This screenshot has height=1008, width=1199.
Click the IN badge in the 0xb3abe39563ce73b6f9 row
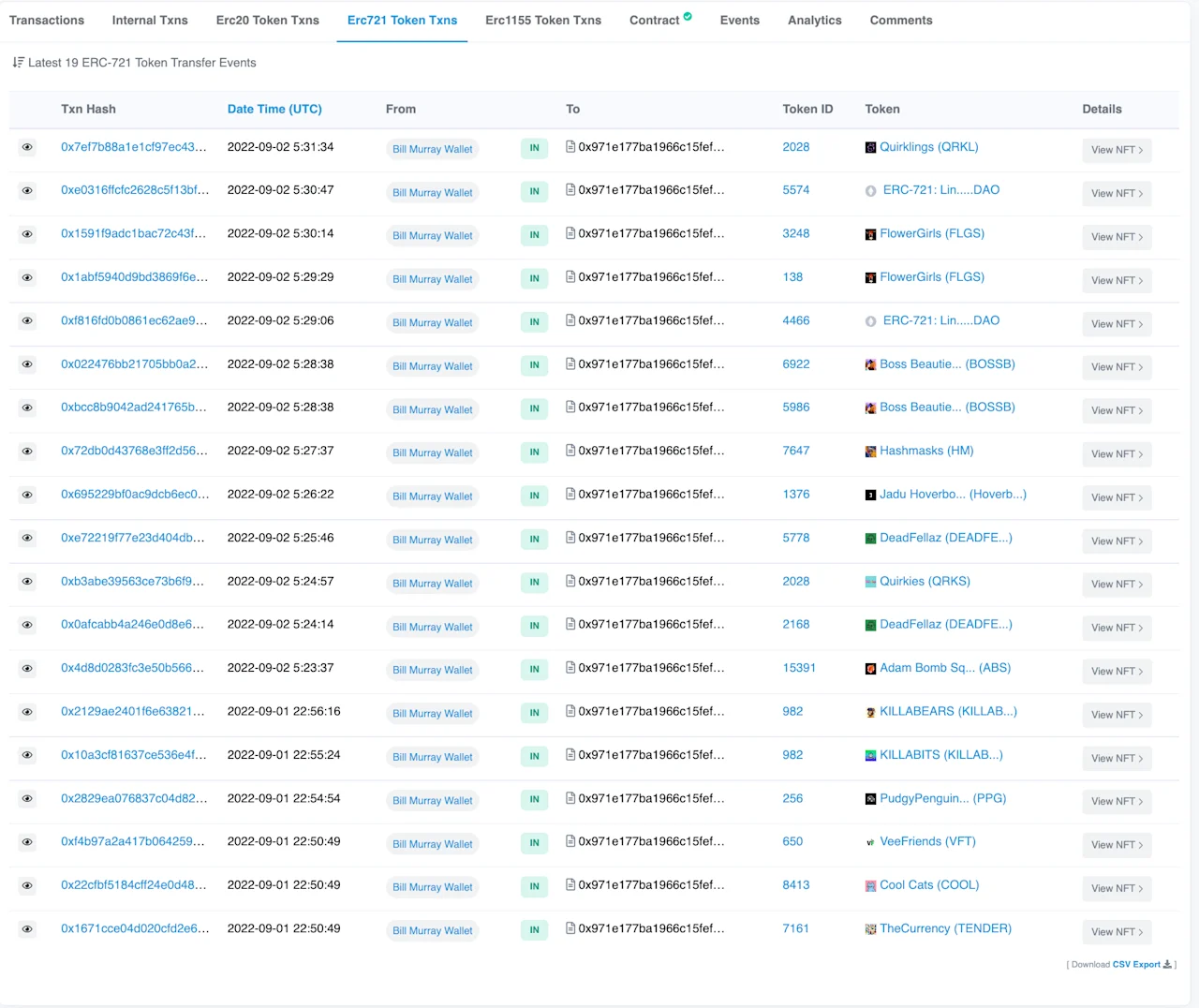[534, 583]
